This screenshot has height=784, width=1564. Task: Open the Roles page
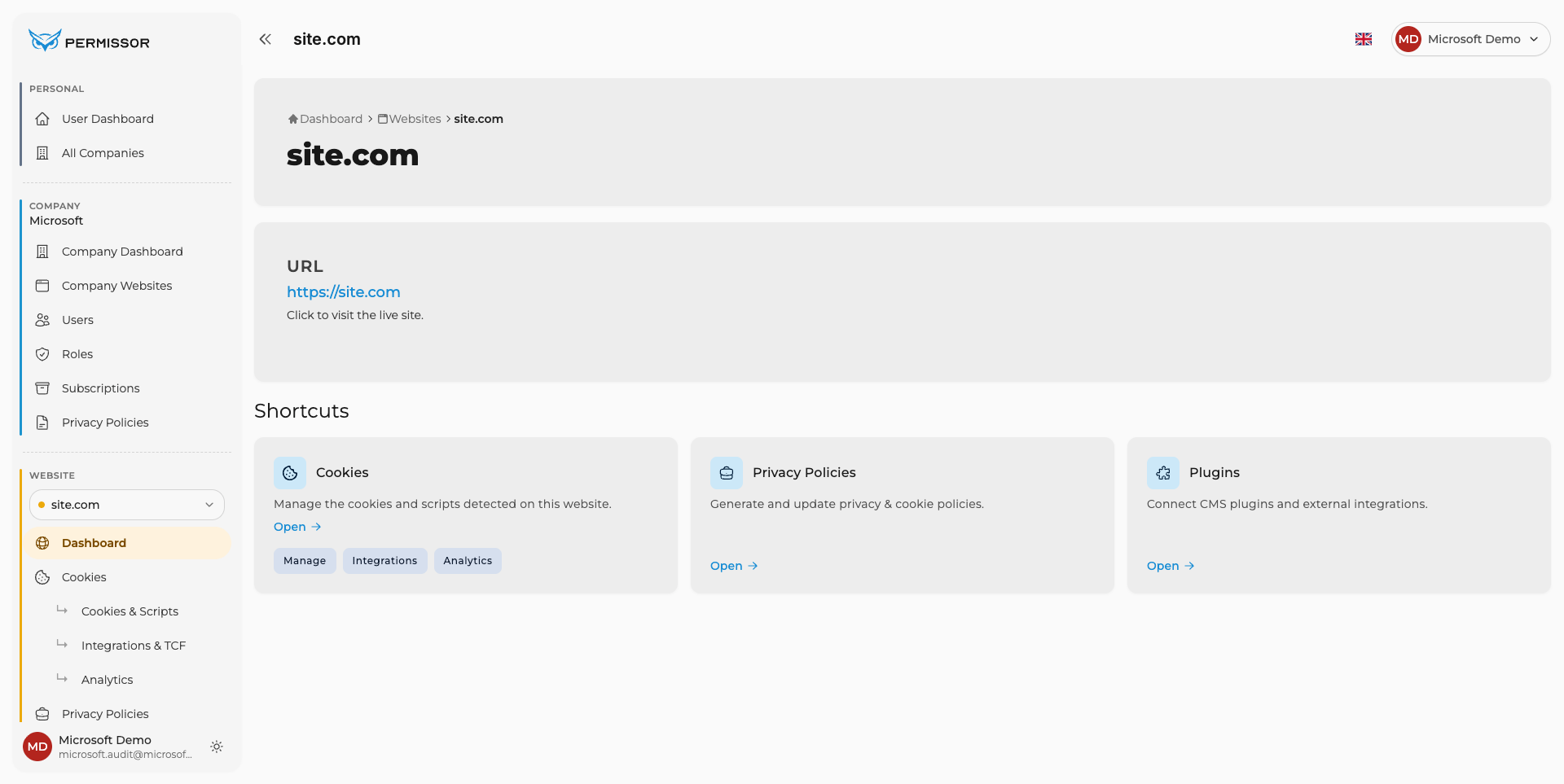point(125,354)
